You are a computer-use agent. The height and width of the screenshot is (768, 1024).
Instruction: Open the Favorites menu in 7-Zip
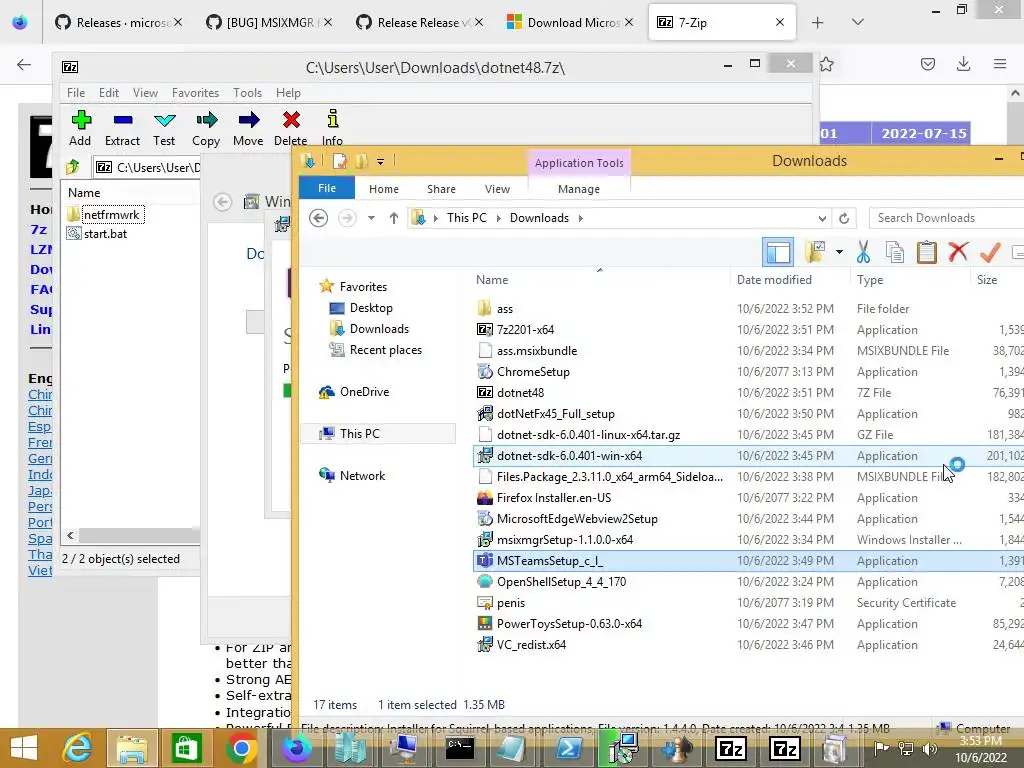[x=195, y=93]
